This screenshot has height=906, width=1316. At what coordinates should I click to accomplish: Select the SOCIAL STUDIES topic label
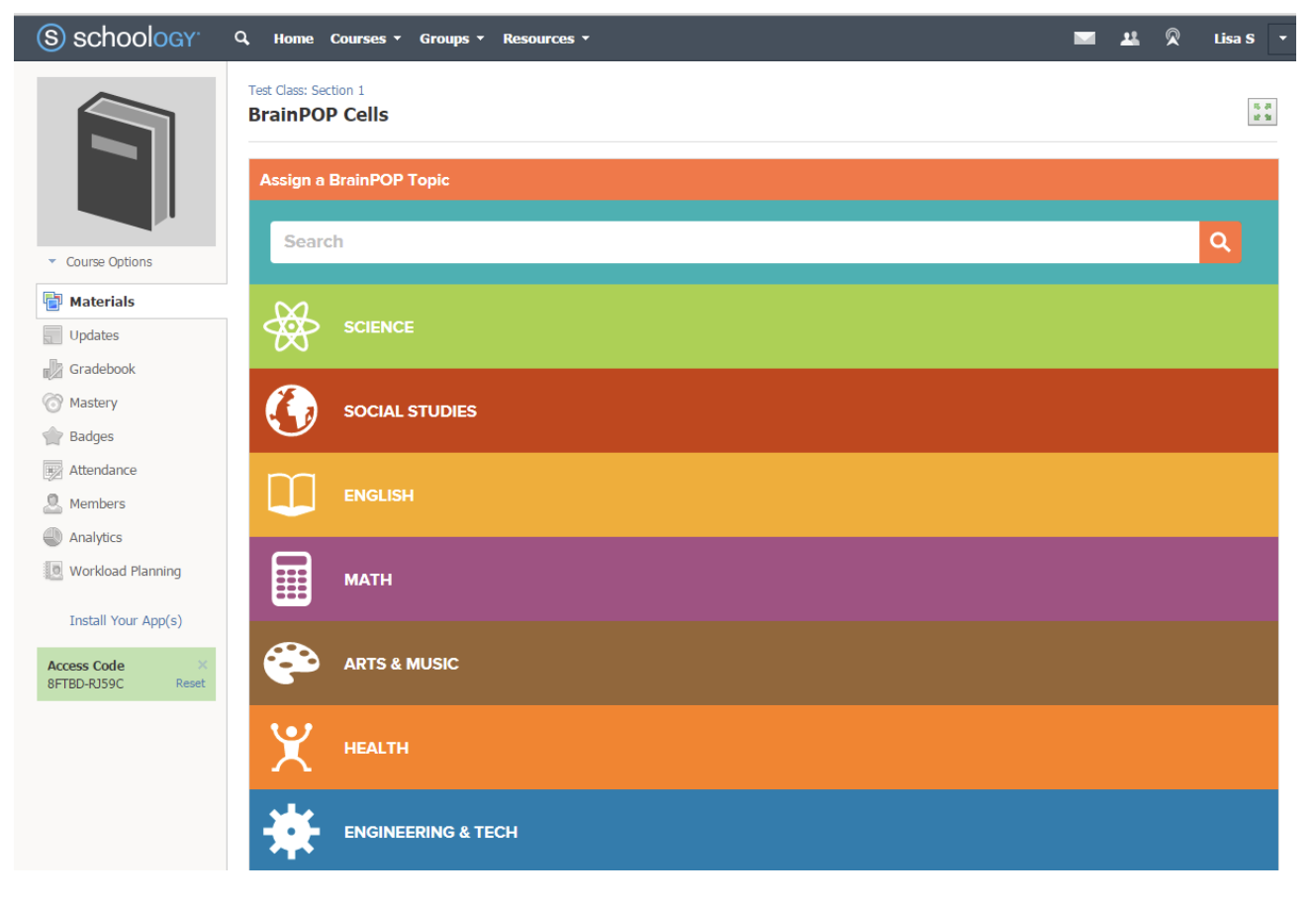[x=410, y=410]
